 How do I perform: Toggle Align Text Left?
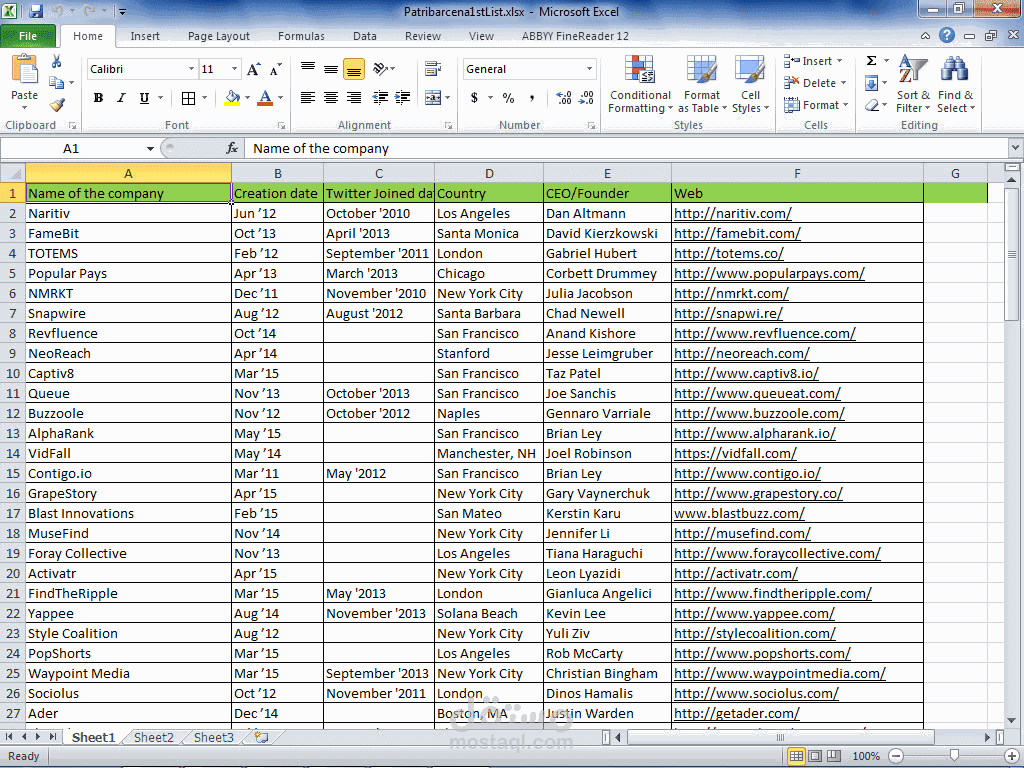pyautogui.click(x=308, y=98)
